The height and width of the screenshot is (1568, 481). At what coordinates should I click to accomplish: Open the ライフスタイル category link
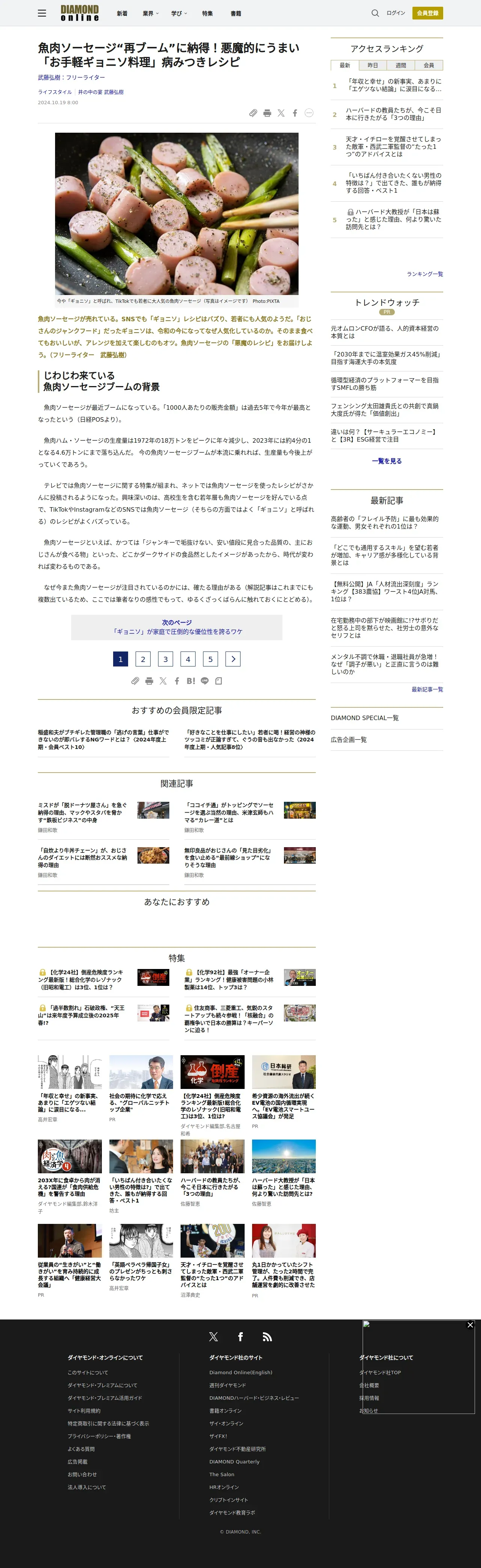pos(55,92)
